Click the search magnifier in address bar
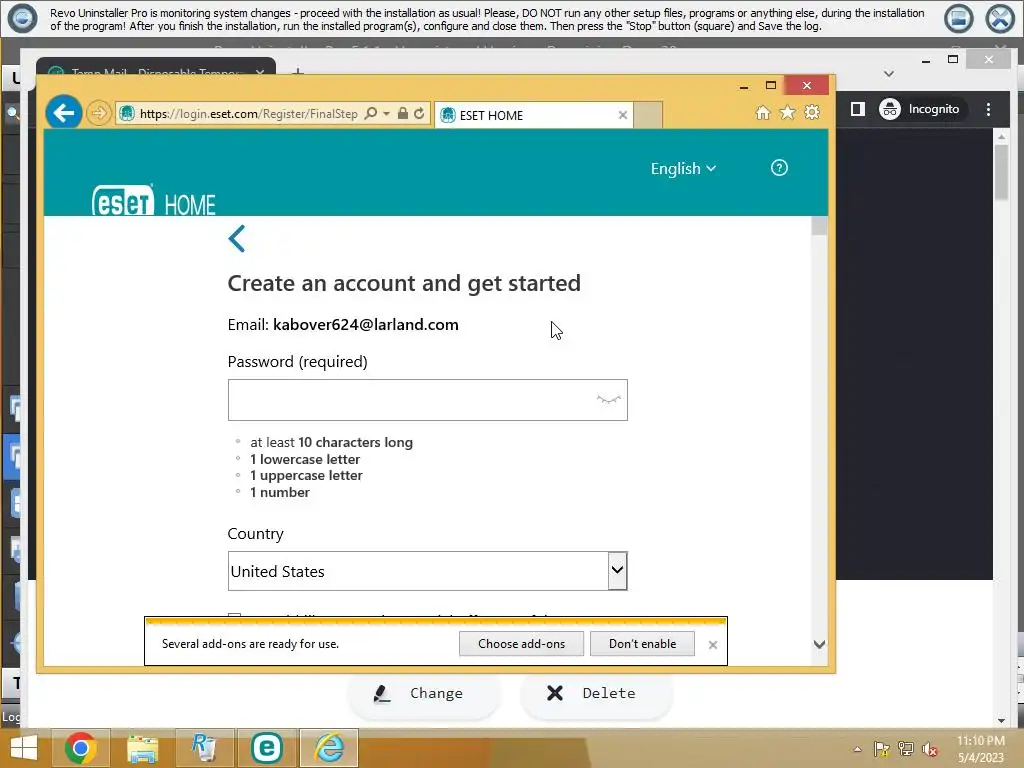 tap(371, 114)
